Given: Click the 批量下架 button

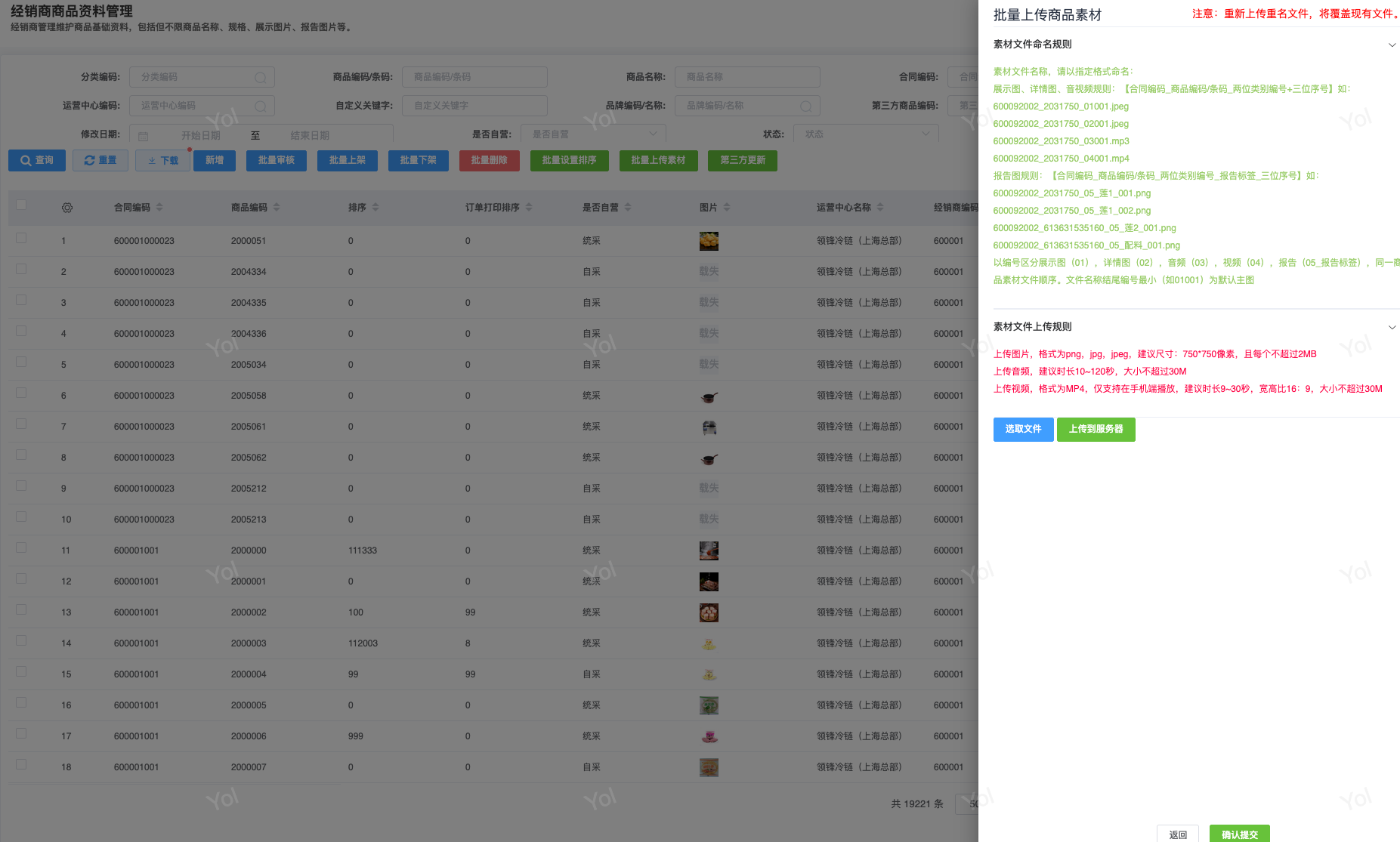Looking at the screenshot, I should 419,160.
